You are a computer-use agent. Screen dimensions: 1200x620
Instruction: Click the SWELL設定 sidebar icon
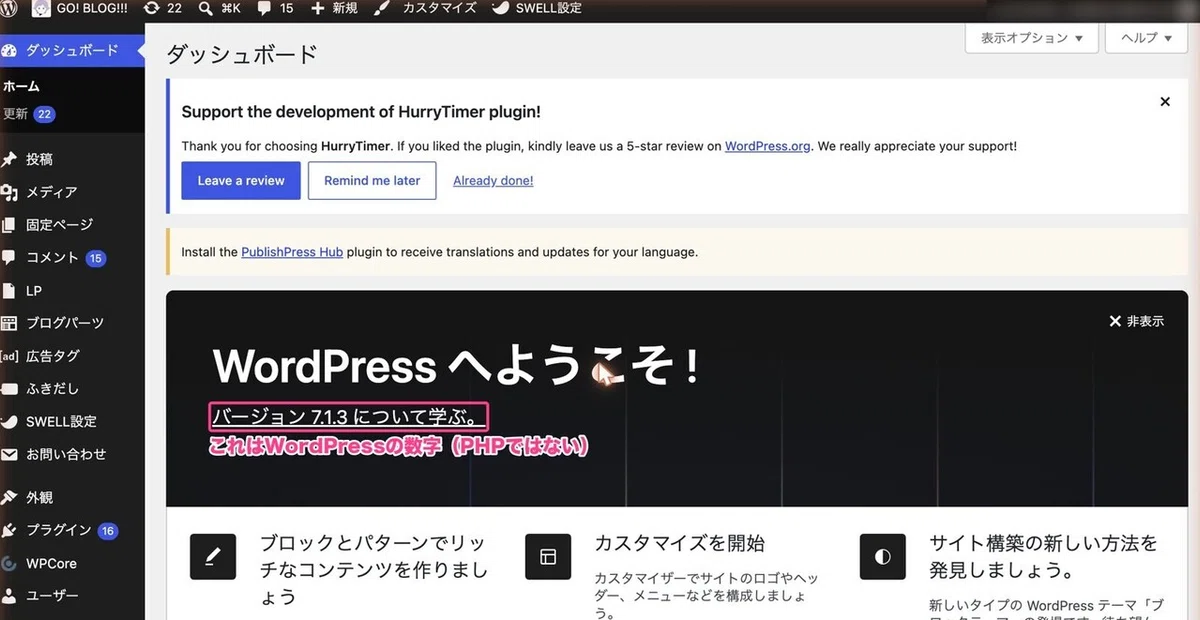10,421
